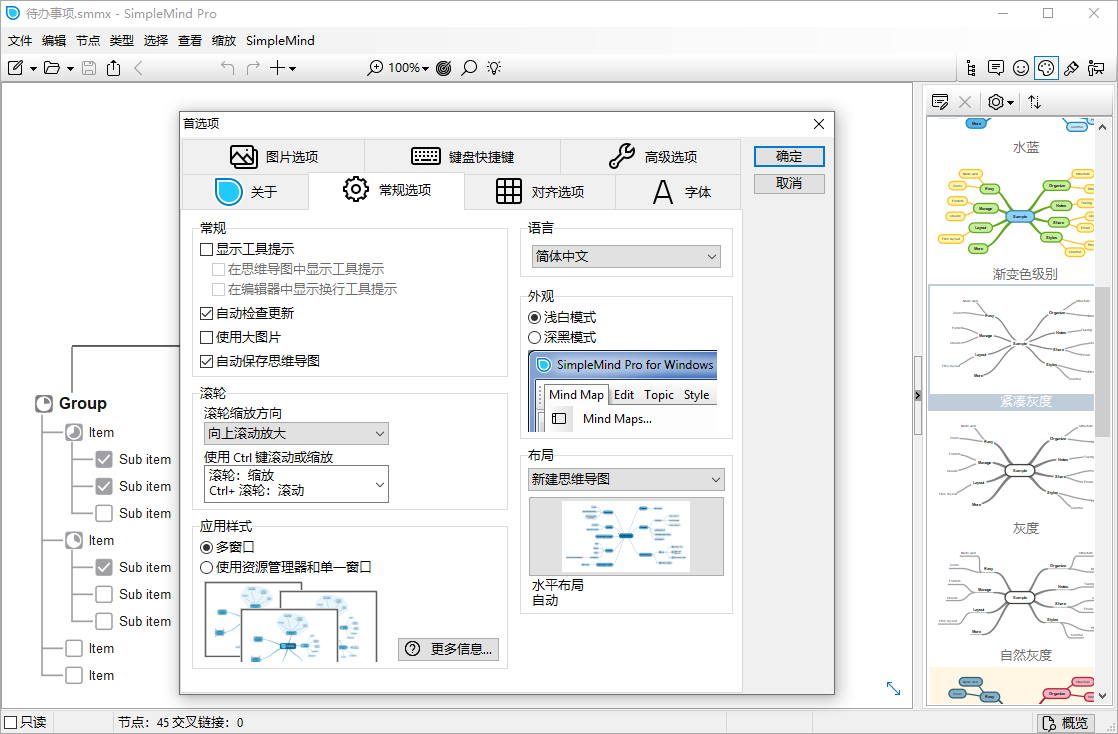
Task: Click the outline view icon on toolbar
Action: coord(971,67)
